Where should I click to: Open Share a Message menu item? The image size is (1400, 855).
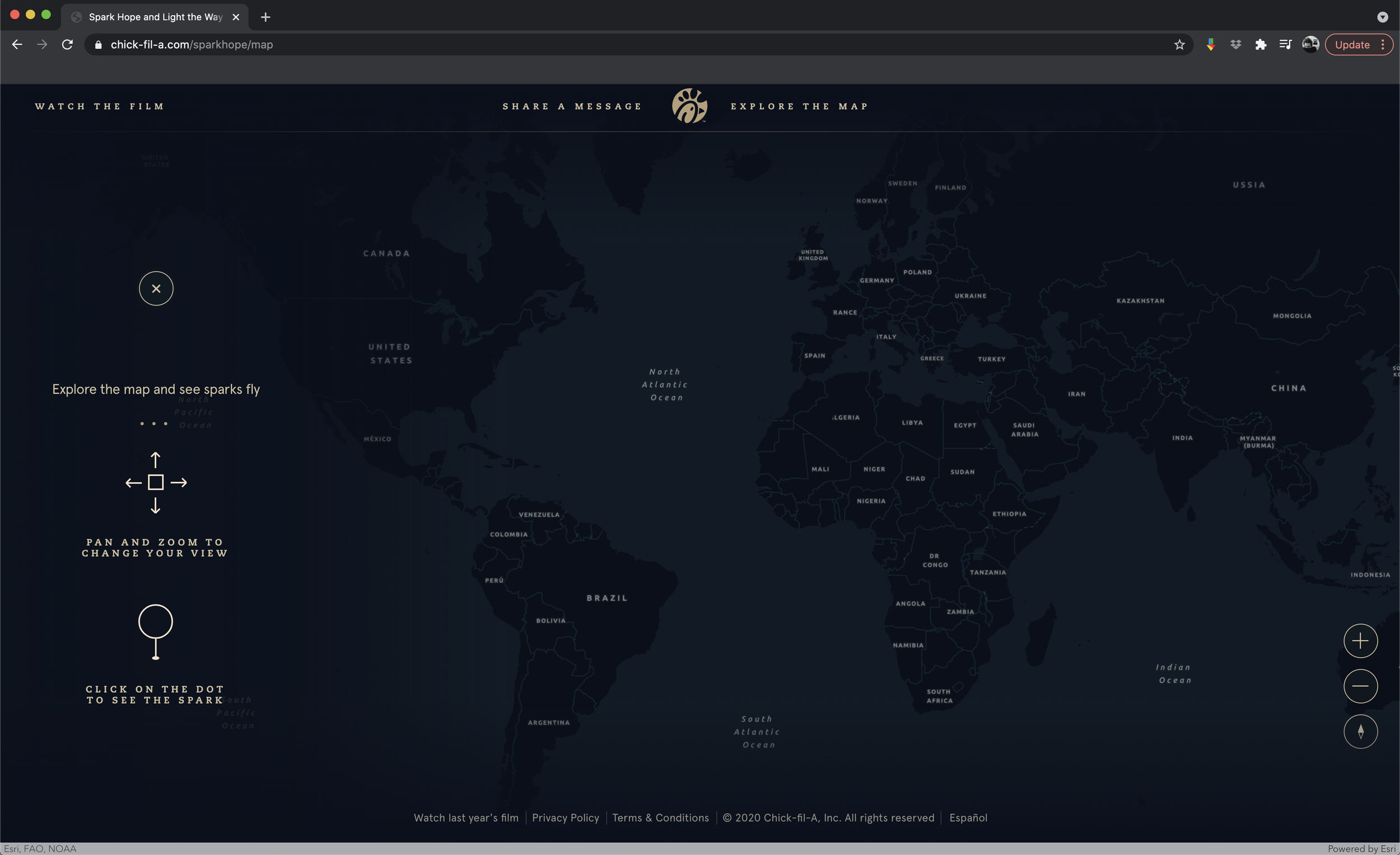[572, 106]
